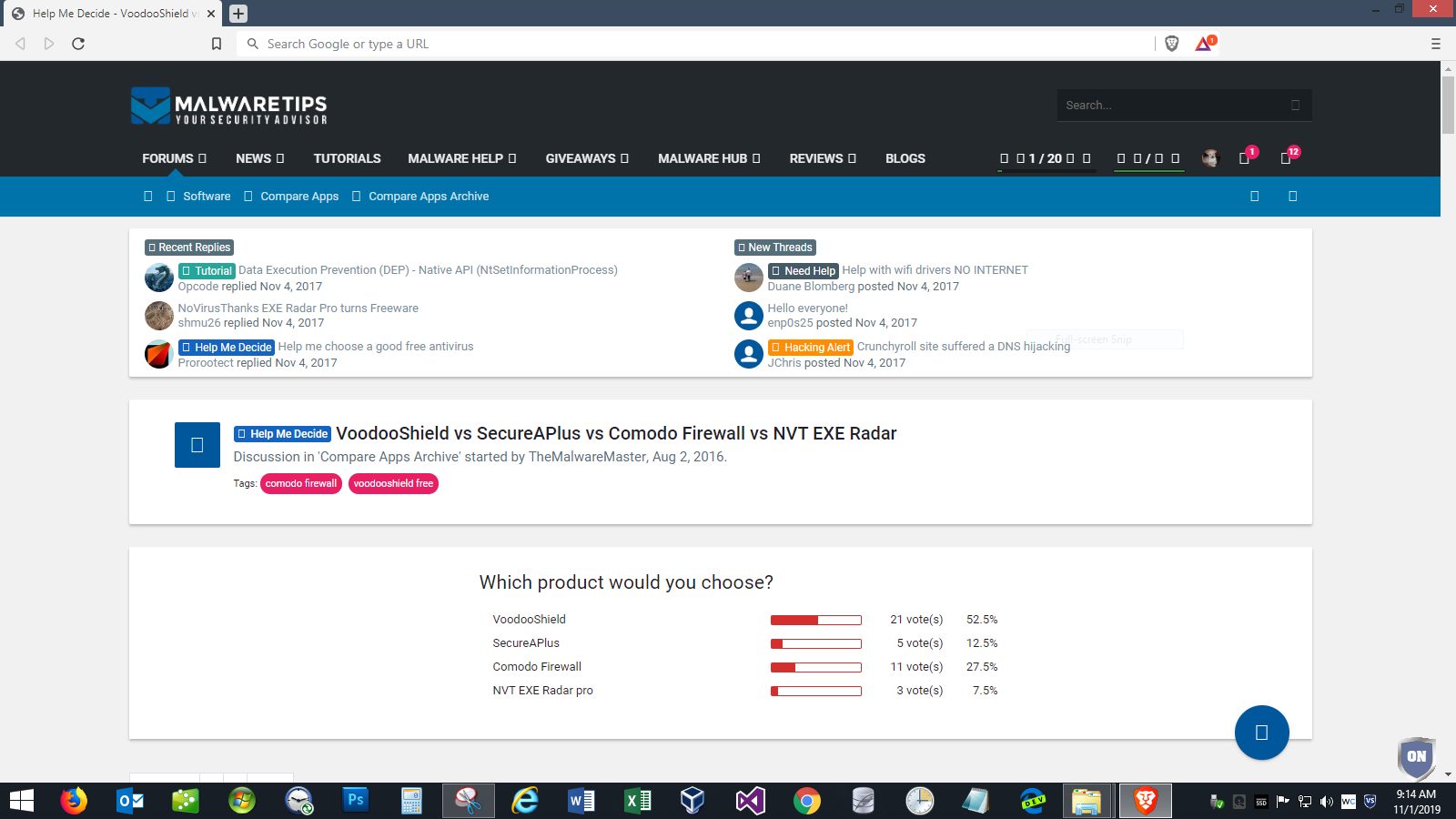Viewport: 1456px width, 819px height.
Task: Select the Help Me Decide browser tab
Action: click(x=112, y=14)
